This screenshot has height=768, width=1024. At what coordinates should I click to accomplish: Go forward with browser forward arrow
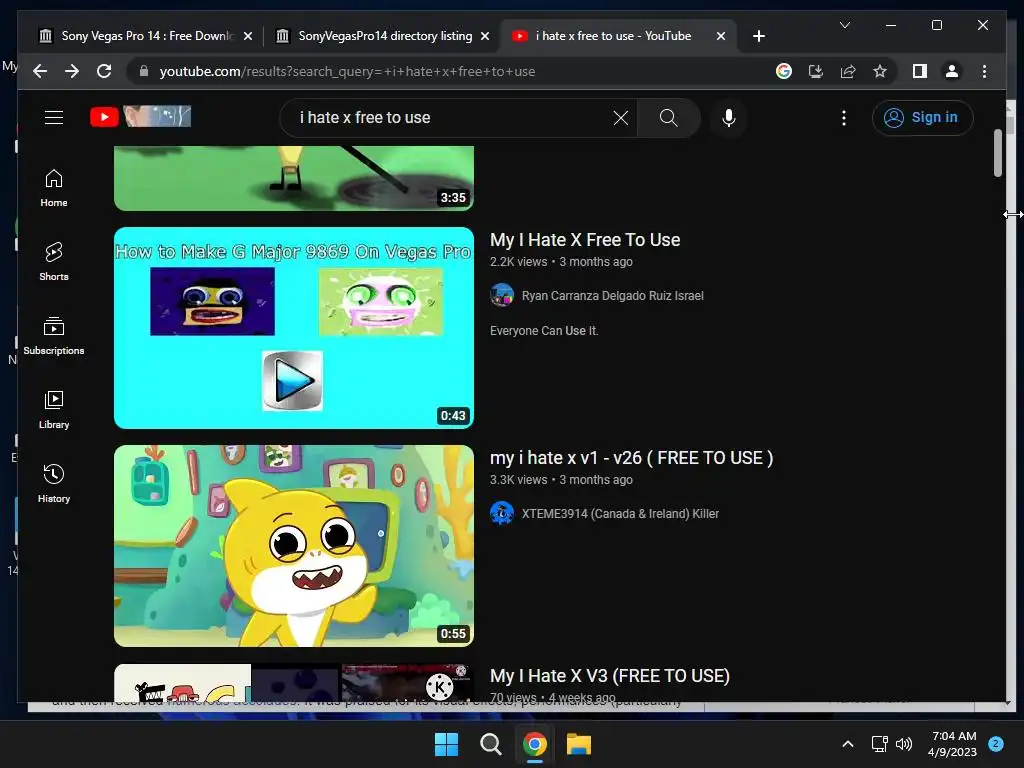click(72, 71)
